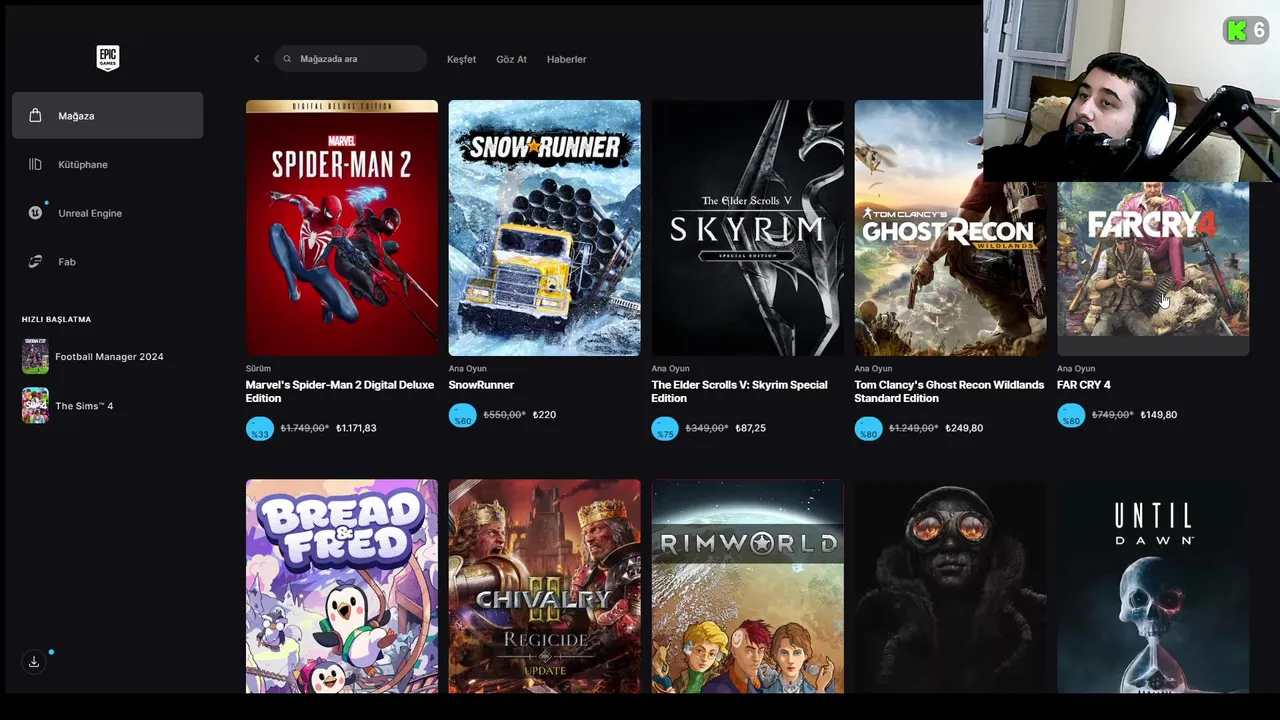This screenshot has height=720, width=1280.
Task: Open Chivalry 2 Regicide cover art
Action: click(545, 586)
